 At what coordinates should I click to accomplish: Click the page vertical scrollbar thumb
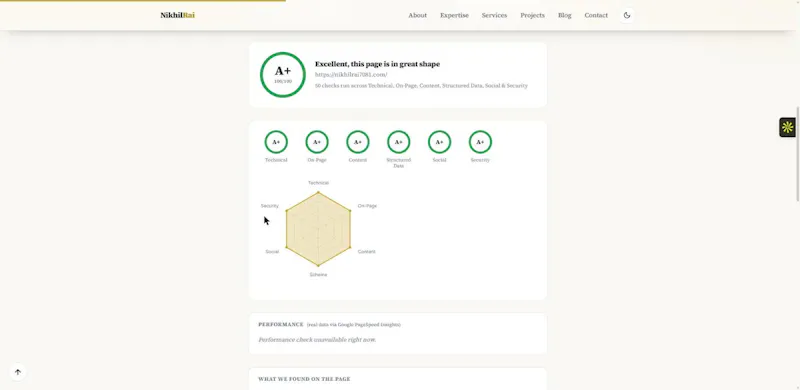[797, 154]
